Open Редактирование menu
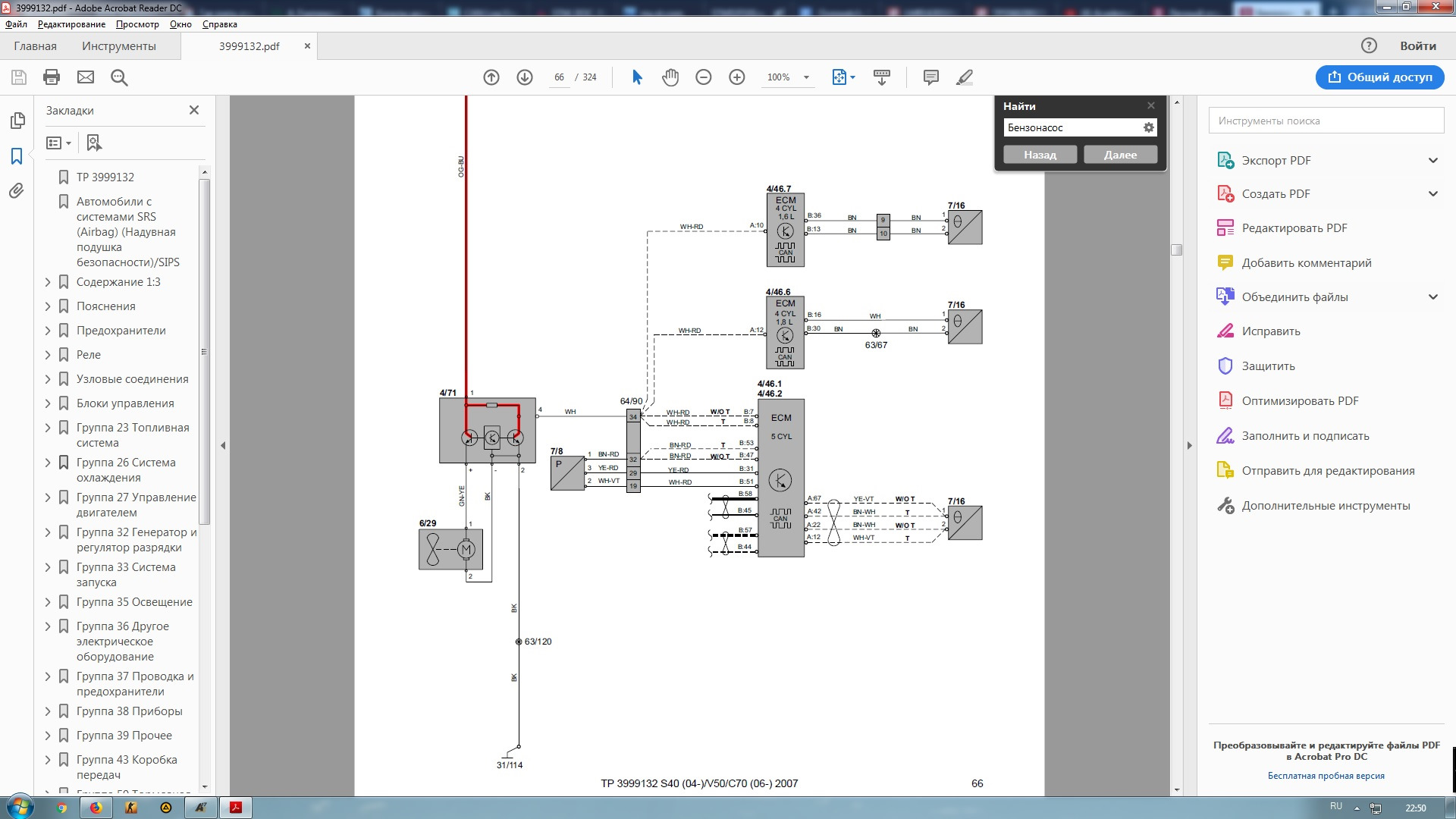The width and height of the screenshot is (1456, 819). [x=71, y=24]
